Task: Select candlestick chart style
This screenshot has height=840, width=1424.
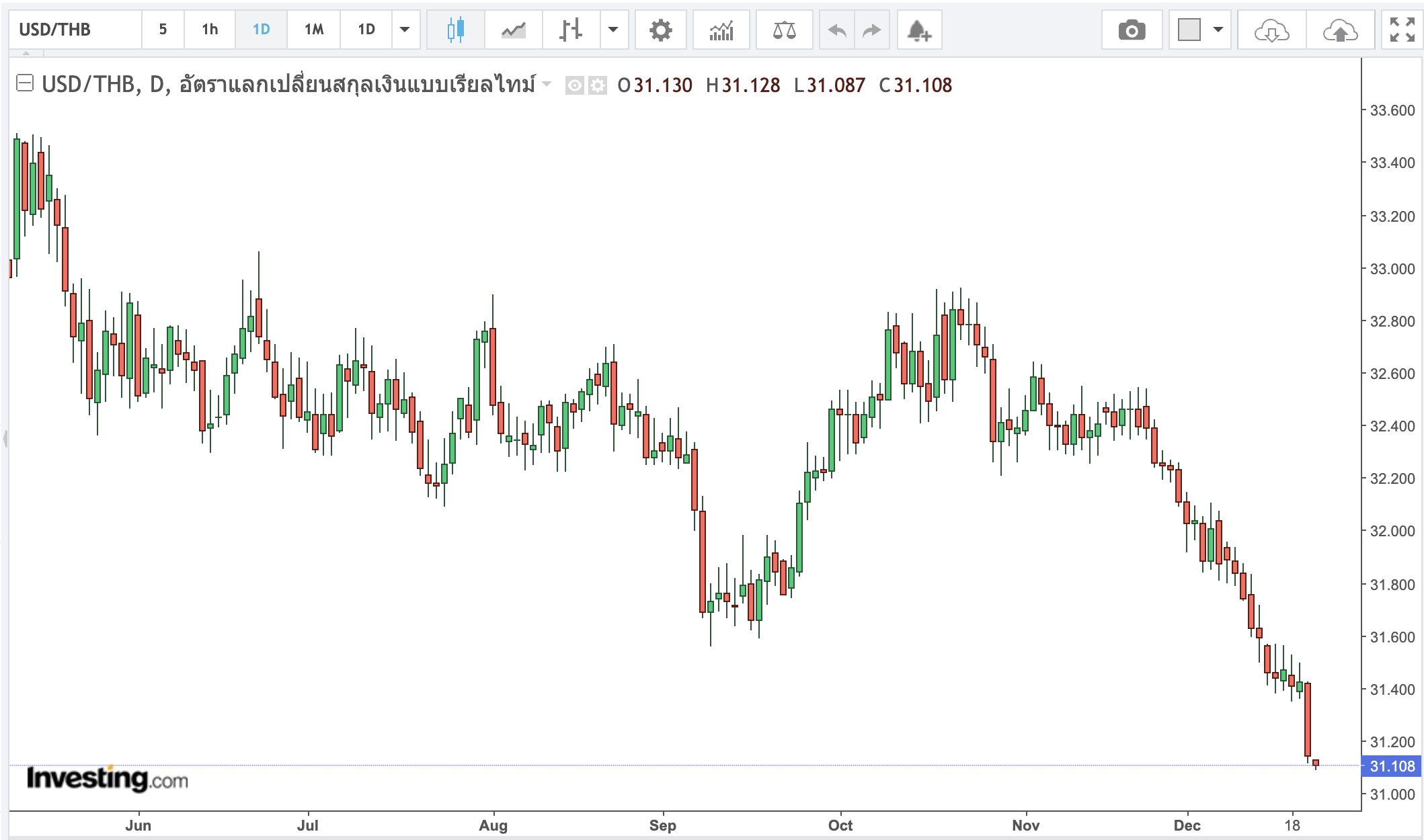Action: click(x=456, y=30)
